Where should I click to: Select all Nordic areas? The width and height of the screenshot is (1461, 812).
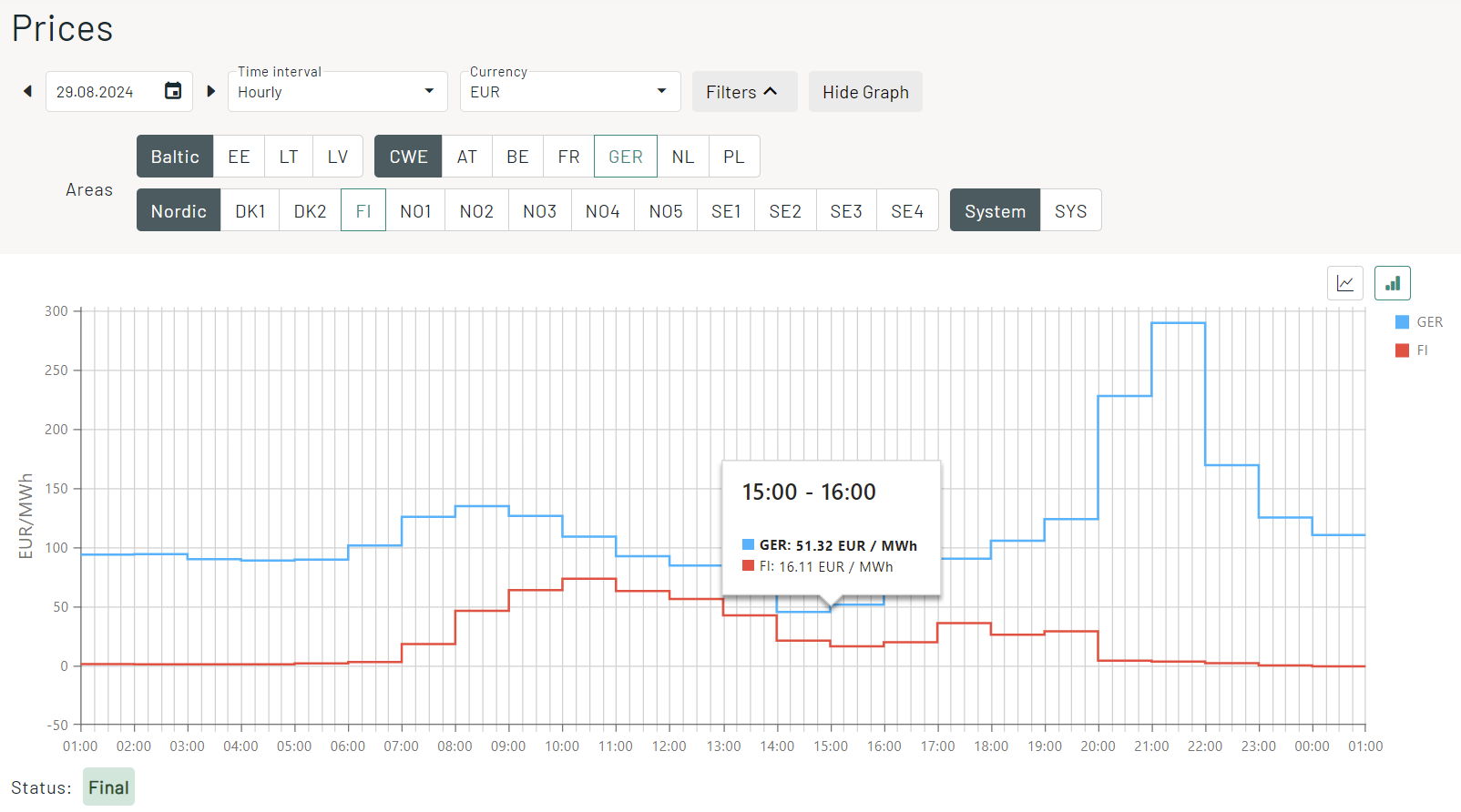click(179, 211)
